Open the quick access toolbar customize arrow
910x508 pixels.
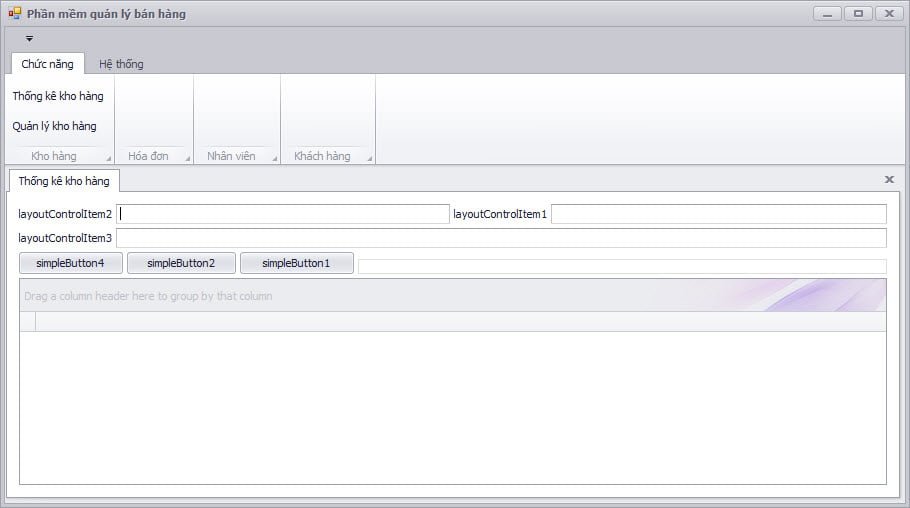30,39
